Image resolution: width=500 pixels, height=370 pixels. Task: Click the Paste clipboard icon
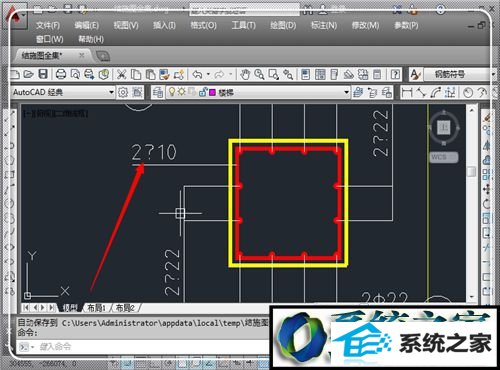150,74
